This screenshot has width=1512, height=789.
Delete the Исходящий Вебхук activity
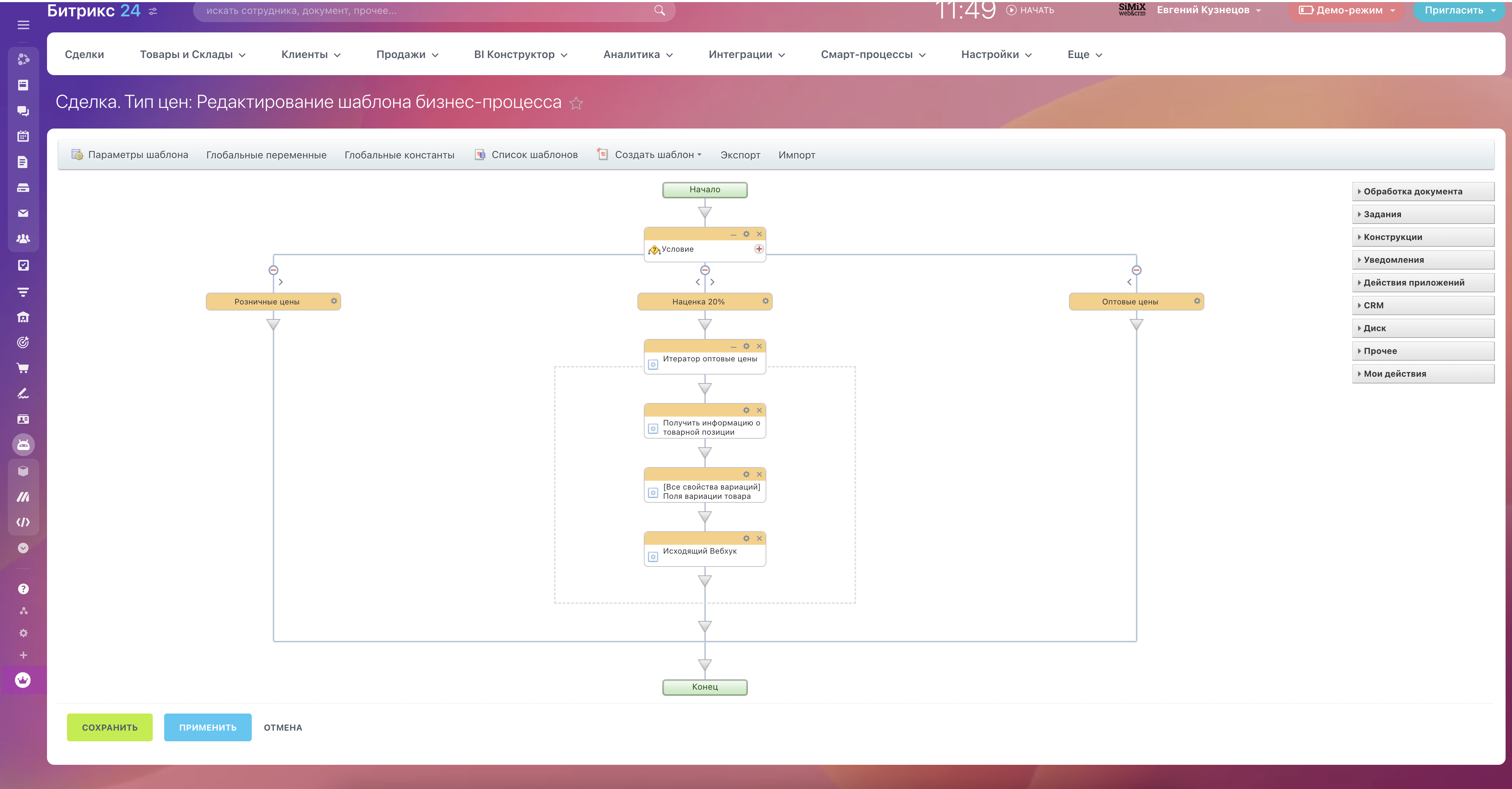pos(759,538)
